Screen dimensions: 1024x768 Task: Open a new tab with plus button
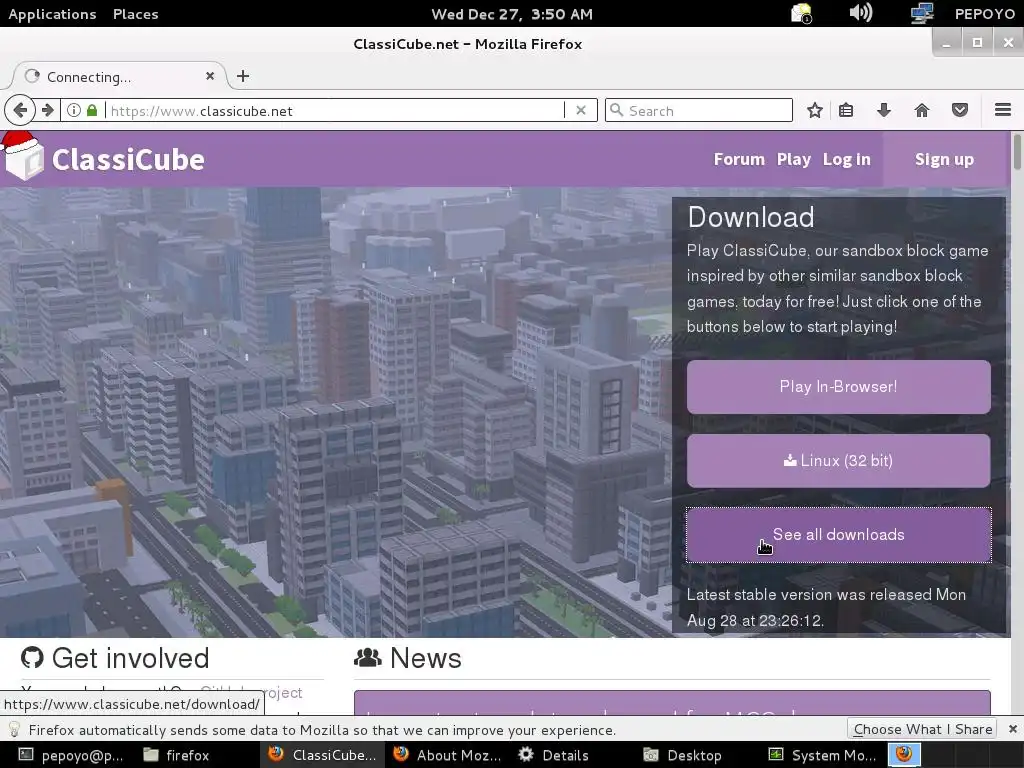tap(243, 76)
